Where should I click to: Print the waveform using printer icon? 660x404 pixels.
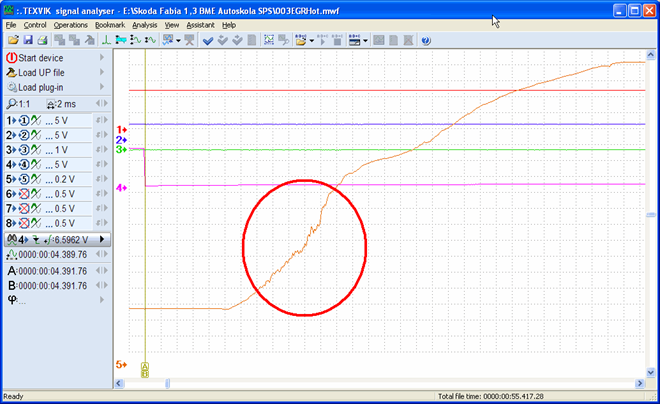pos(43,40)
